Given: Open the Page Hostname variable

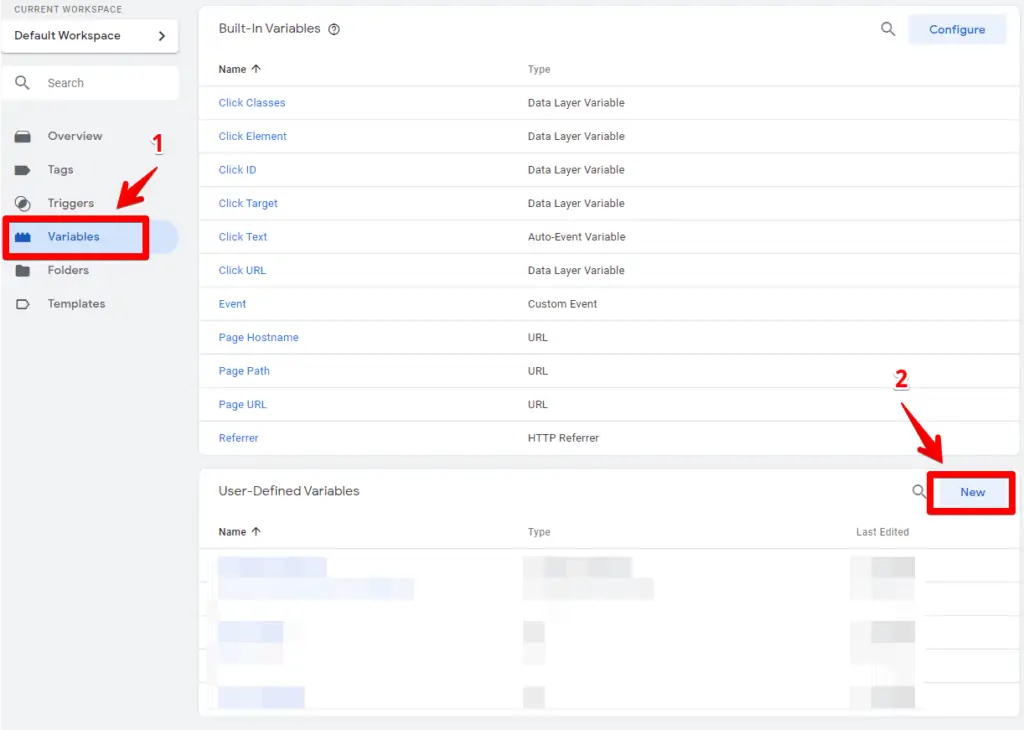Looking at the screenshot, I should click(x=258, y=337).
